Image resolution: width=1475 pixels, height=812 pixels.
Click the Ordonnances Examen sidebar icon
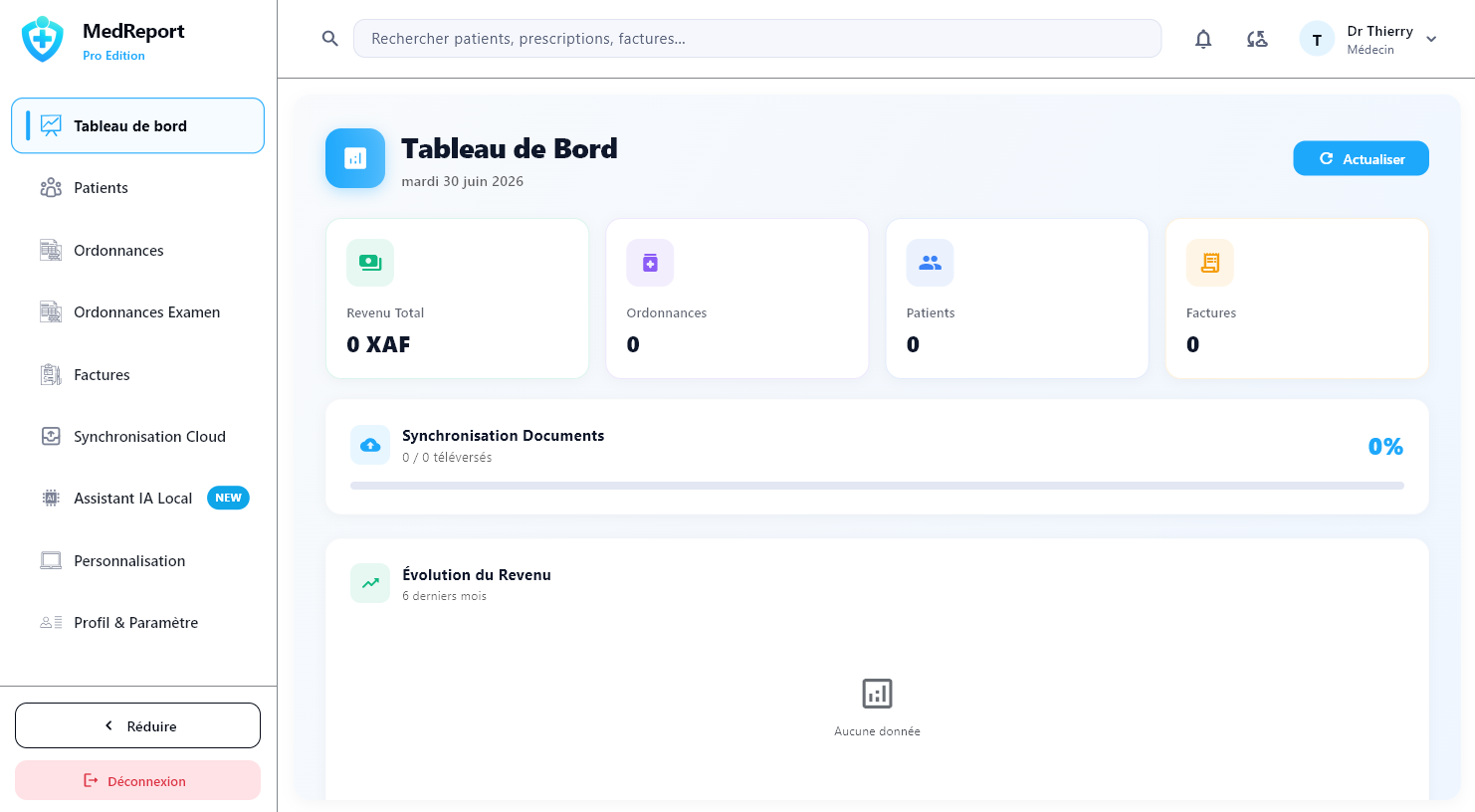point(51,312)
